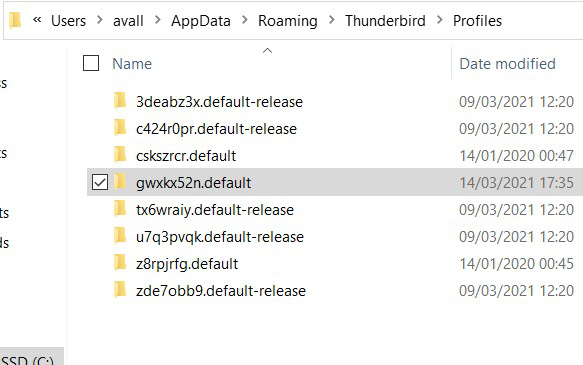Viewport: 583px width, 365px height.
Task: Toggle the select-all checkbox next to Name
Action: [91, 63]
